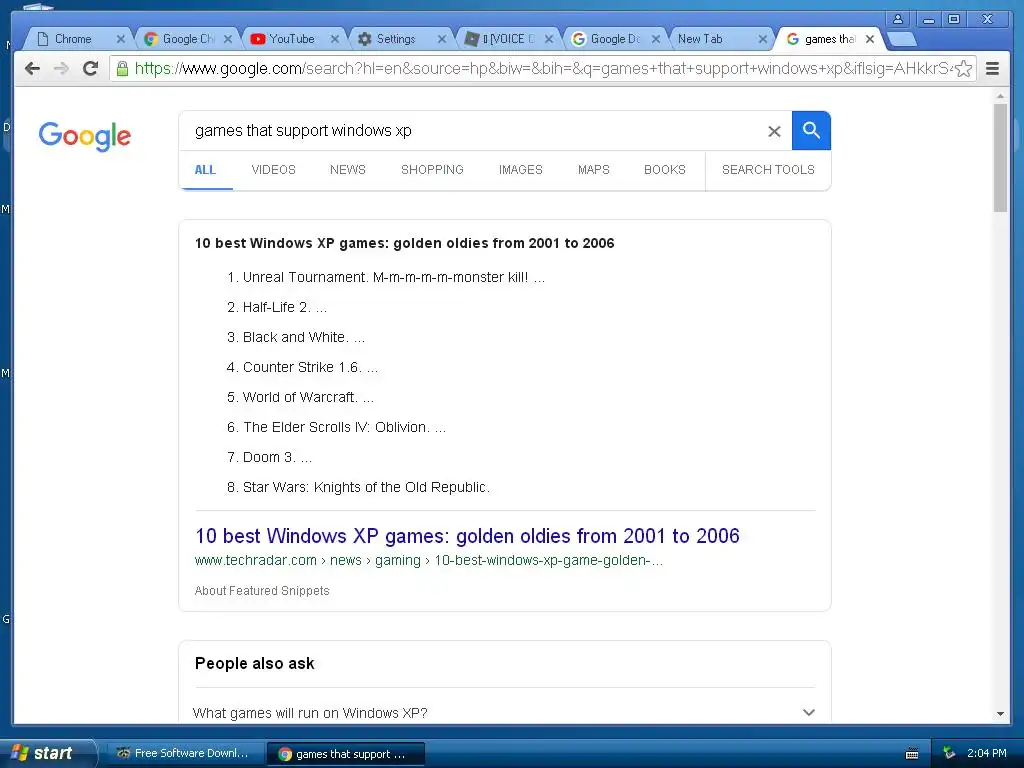Screen dimensions: 1024x768
Task: Click the featured snippet bold heading
Action: 404,243
